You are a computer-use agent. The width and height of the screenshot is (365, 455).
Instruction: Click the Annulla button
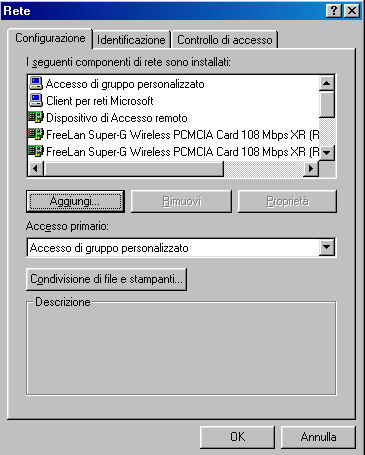[x=318, y=437]
